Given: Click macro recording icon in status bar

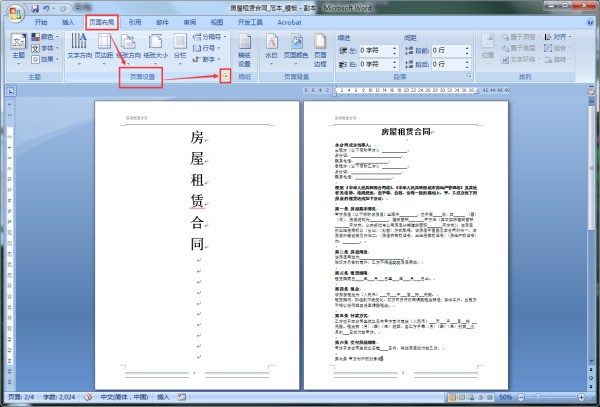Looking at the screenshot, I should pos(182,397).
